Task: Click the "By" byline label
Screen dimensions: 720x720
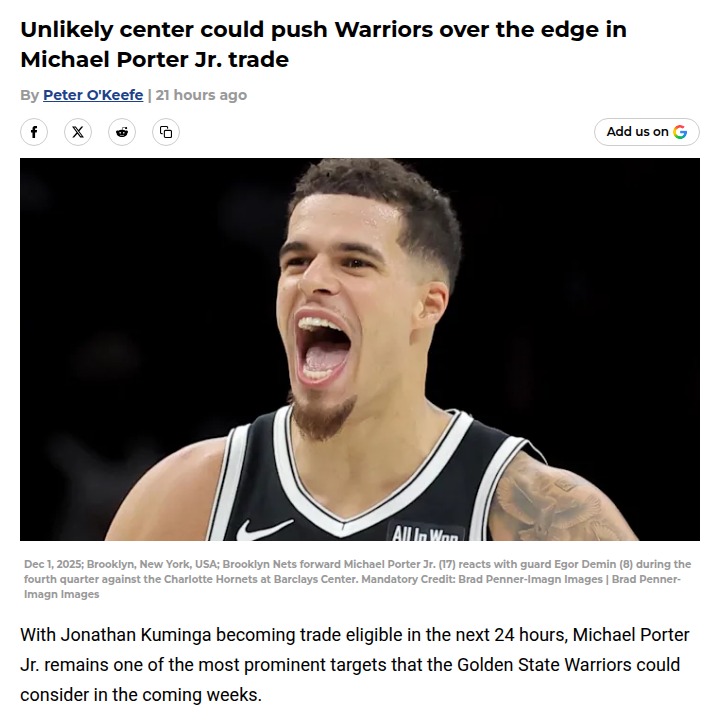Action: 29,95
